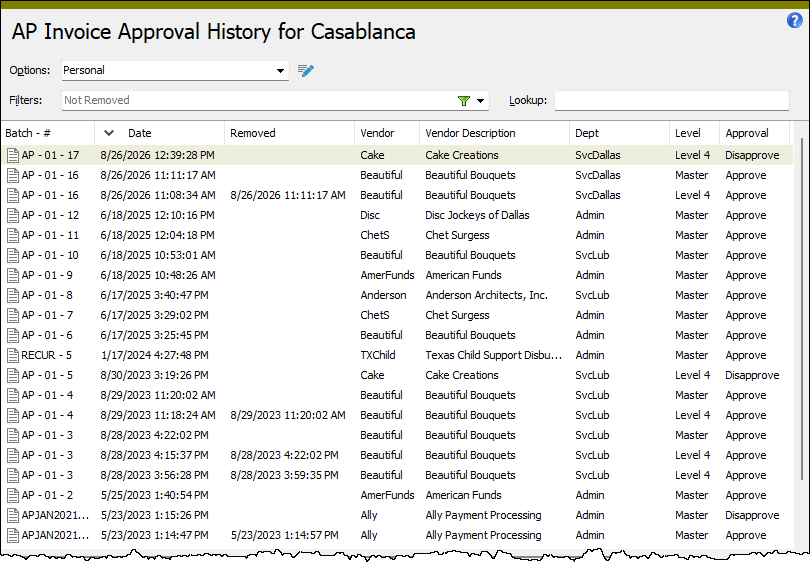This screenshot has height=565, width=810.
Task: Click document icon for RECUR - 5 row
Action: (13, 355)
